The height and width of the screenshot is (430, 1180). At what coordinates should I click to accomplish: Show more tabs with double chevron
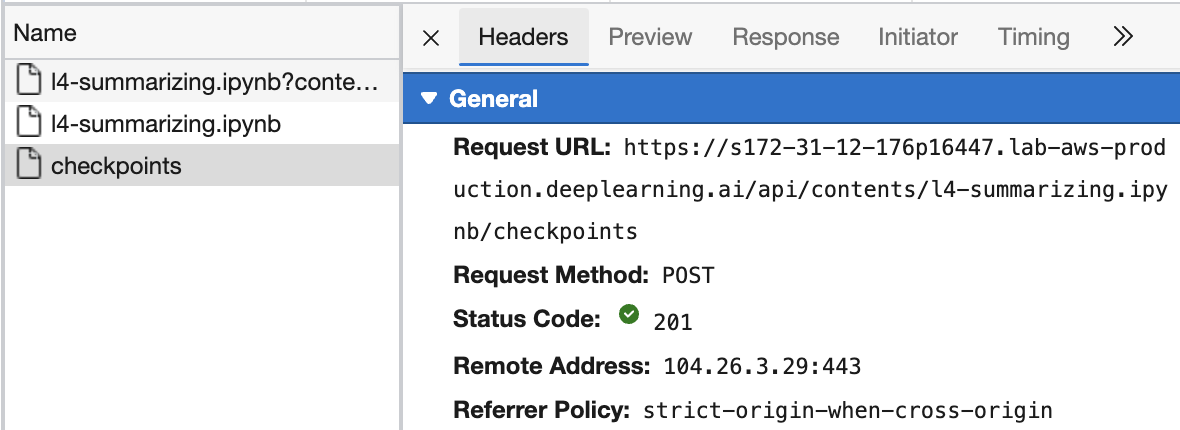1123,38
